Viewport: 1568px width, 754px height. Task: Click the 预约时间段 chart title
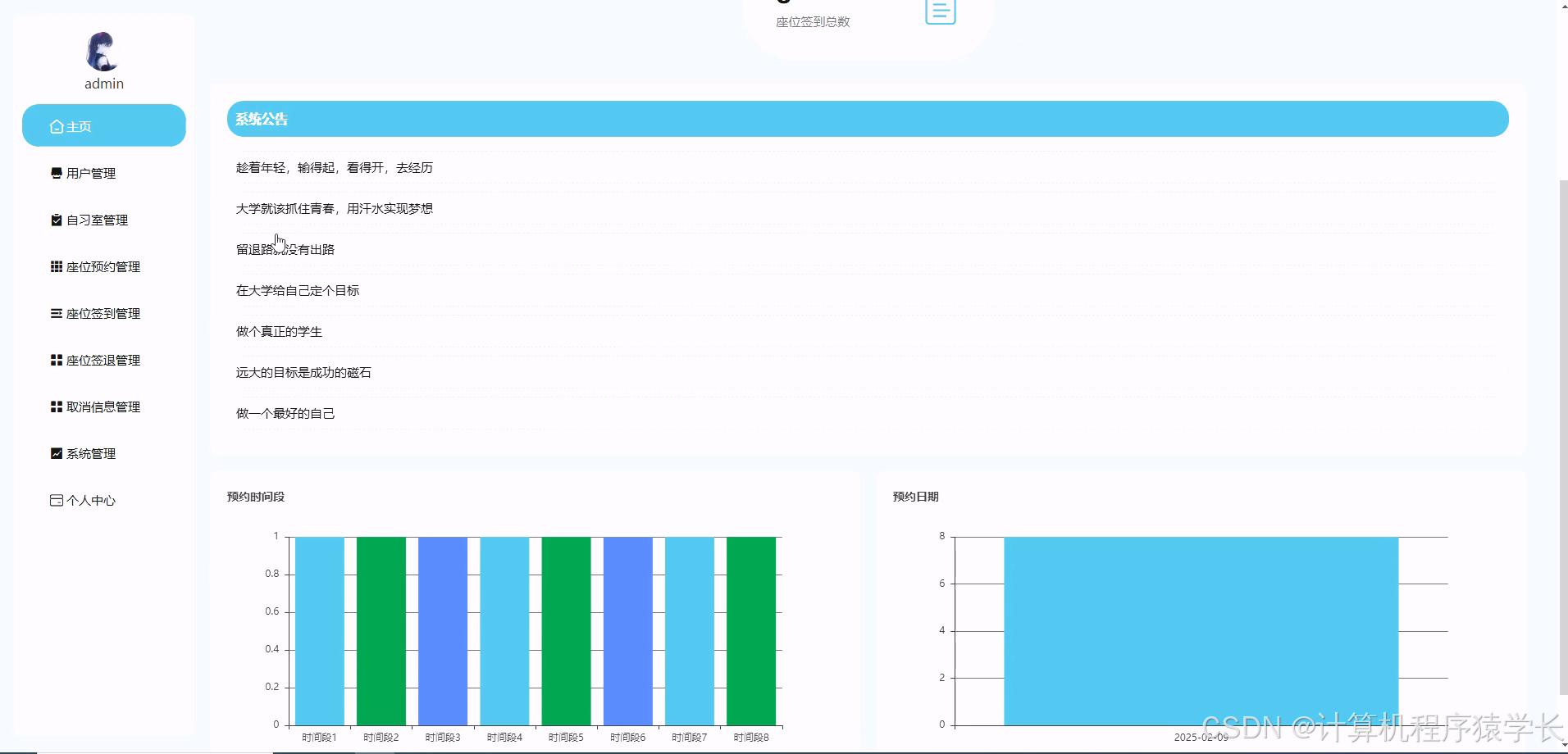256,497
